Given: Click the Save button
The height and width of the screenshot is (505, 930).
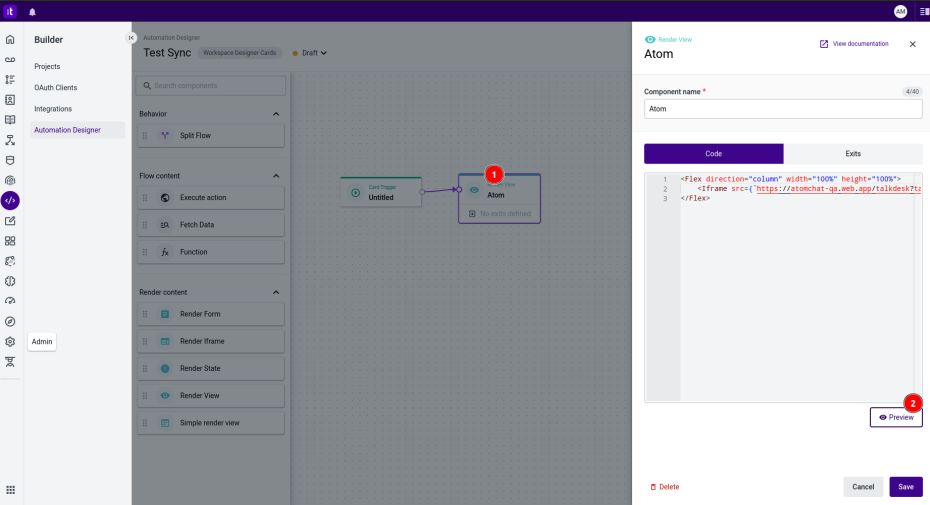Looking at the screenshot, I should [x=905, y=487].
